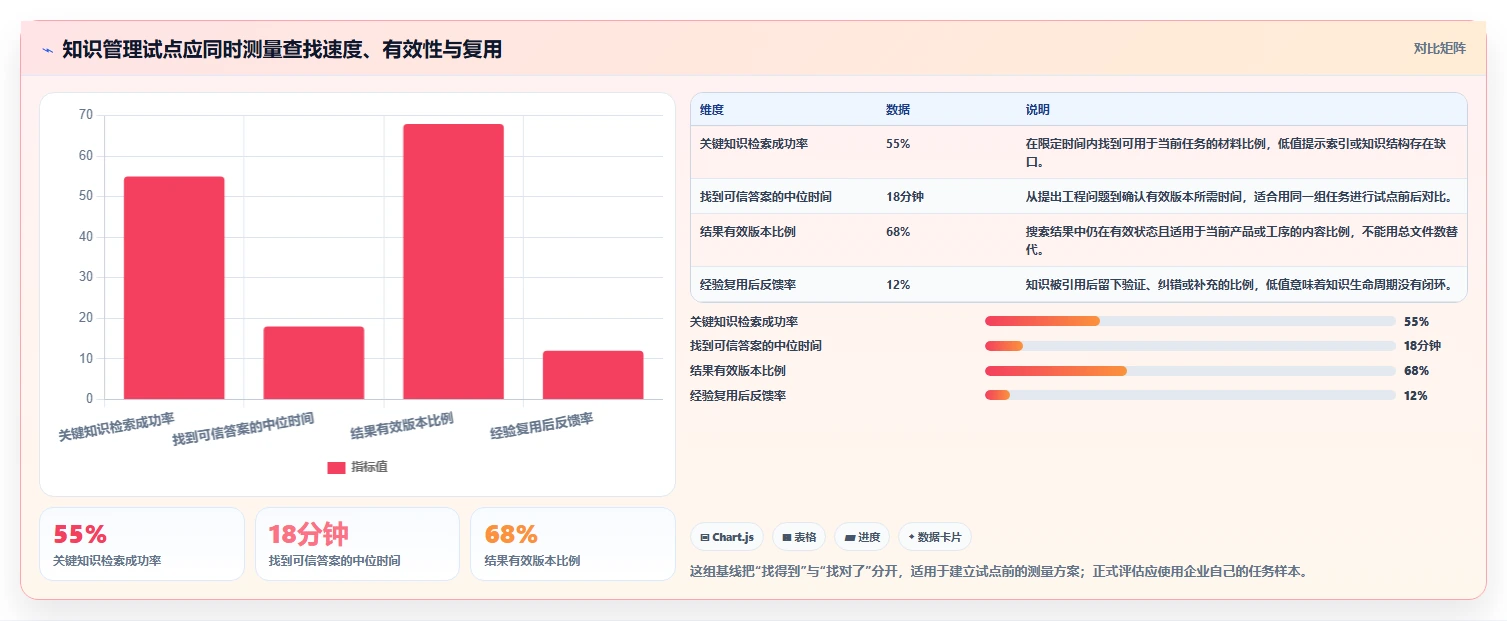Open the 55% 关键知识检索成功率 data card
The height and width of the screenshot is (621, 1507).
pos(142,544)
